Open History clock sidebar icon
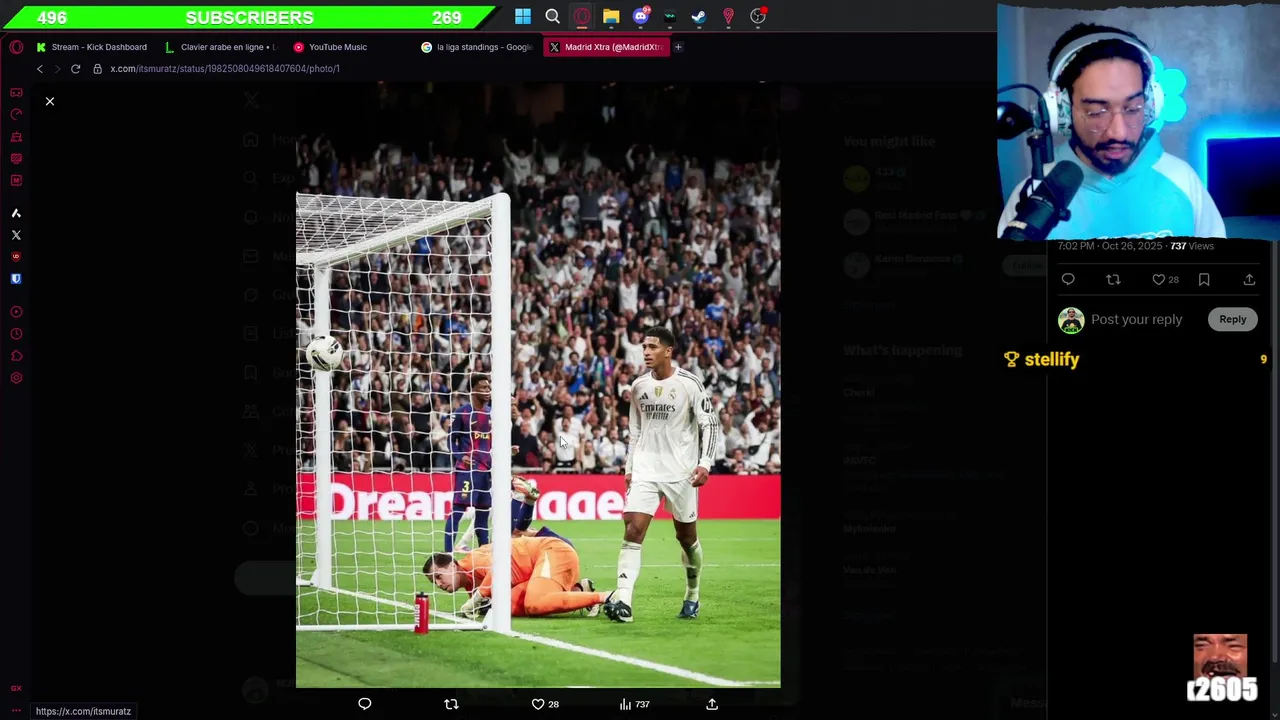 pos(16,334)
